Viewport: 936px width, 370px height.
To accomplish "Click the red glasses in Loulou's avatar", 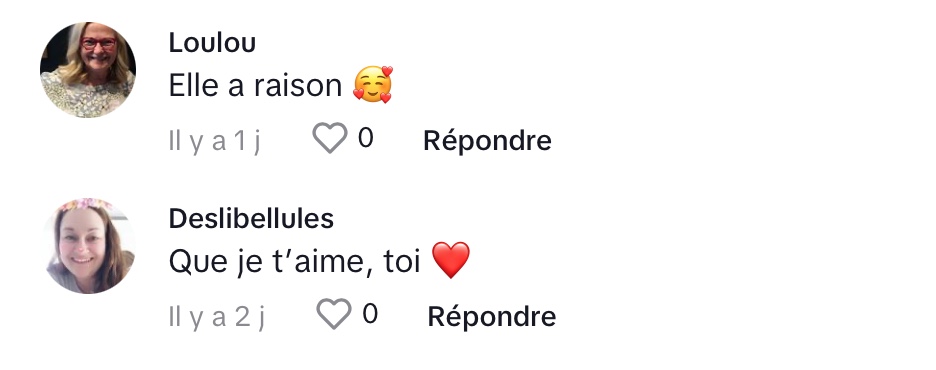I will coord(98,44).
